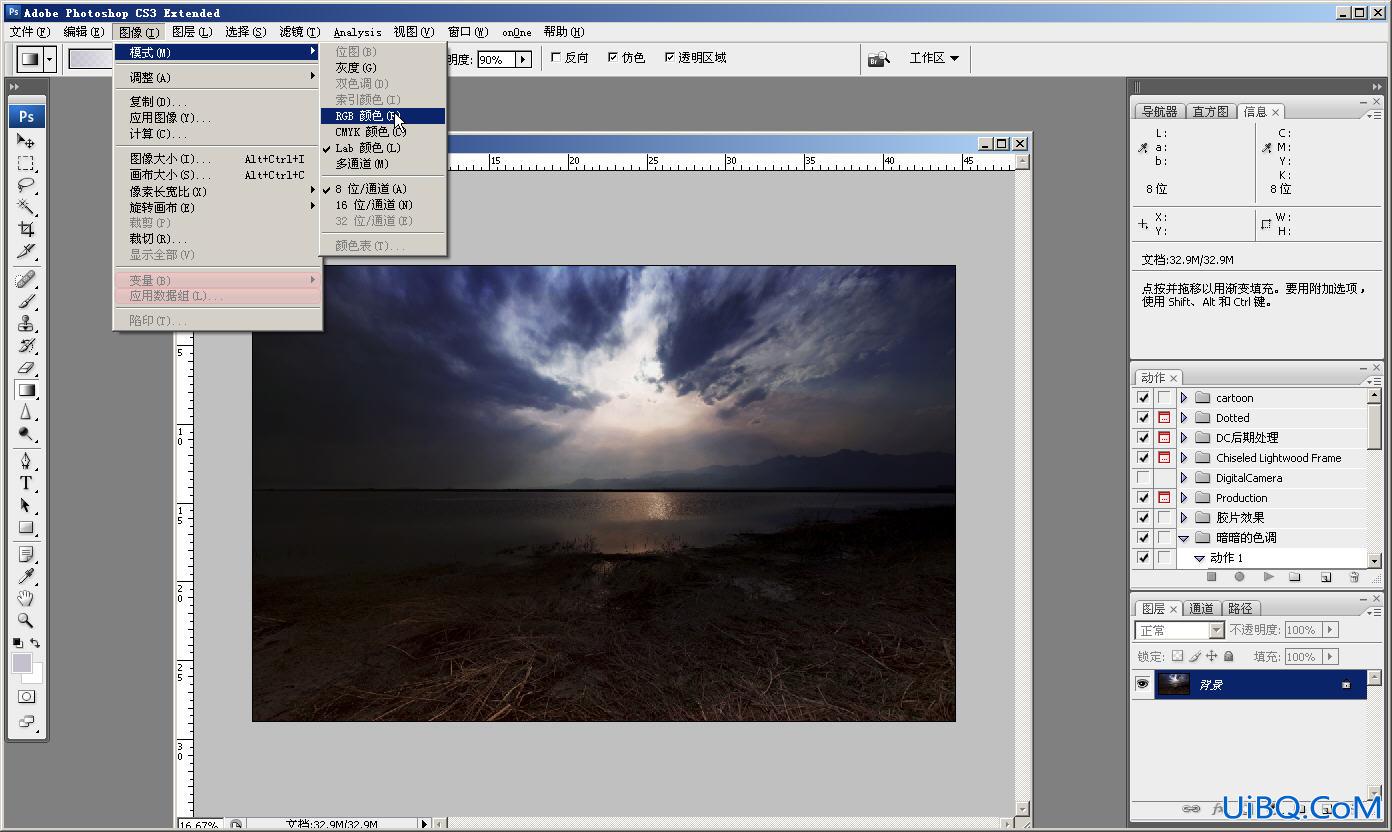Choose RGB 颜色 in mode submenu

tap(382, 116)
